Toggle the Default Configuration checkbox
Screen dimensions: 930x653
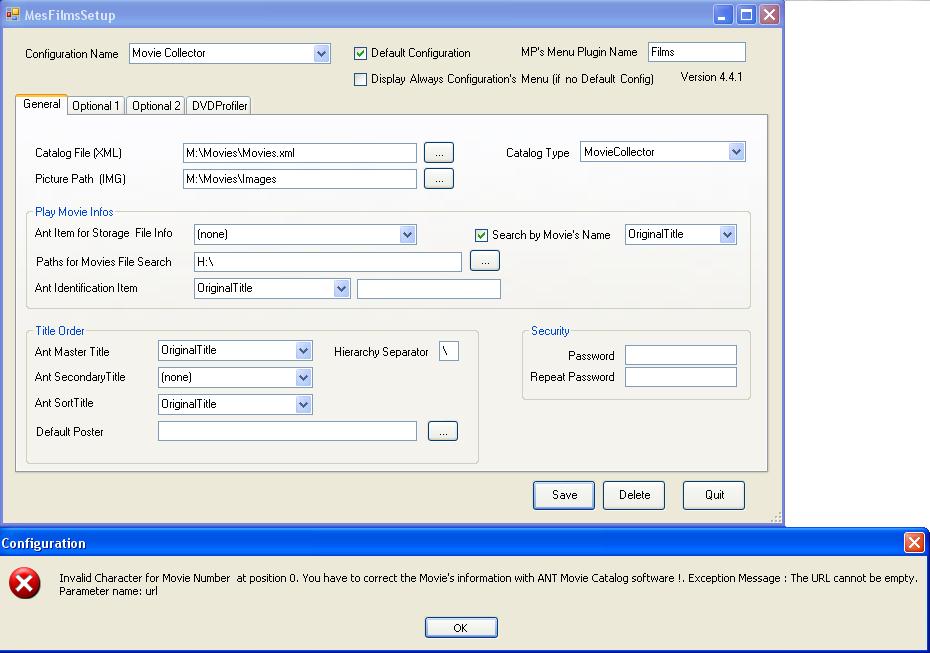point(361,53)
